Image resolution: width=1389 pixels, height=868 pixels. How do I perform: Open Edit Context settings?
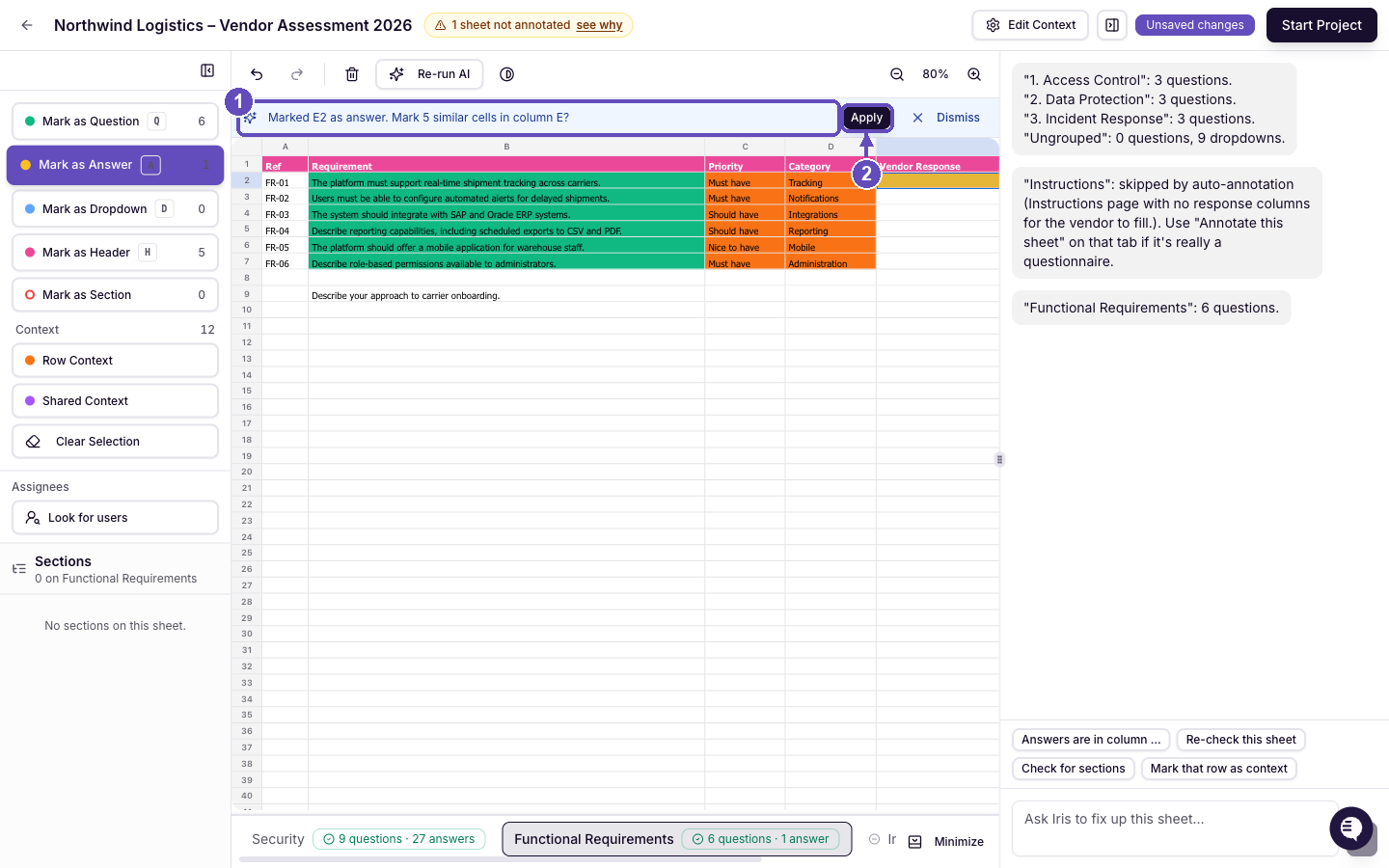pyautogui.click(x=1030, y=25)
